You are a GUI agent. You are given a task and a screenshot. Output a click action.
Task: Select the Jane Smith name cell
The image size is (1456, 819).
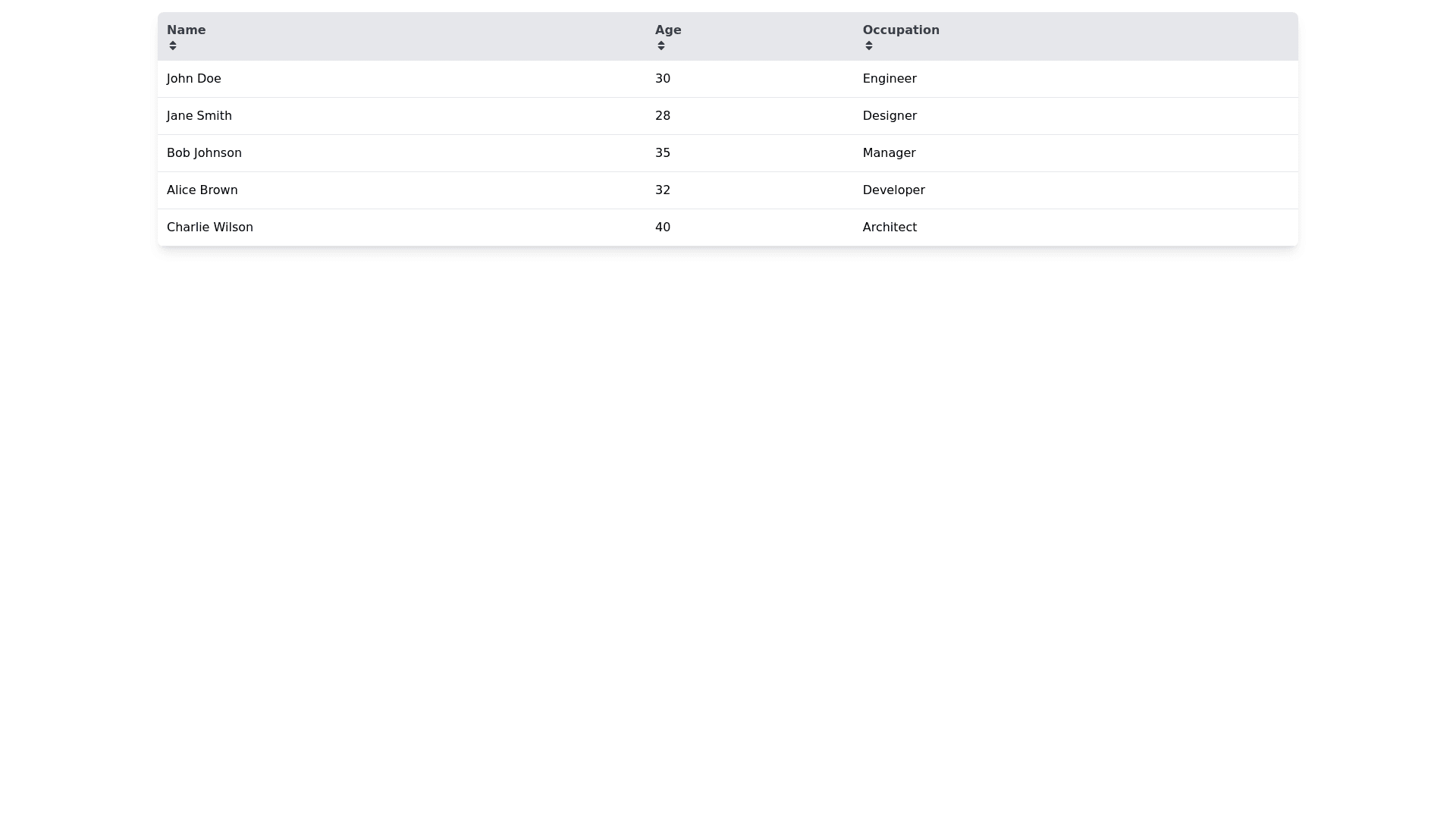[199, 116]
